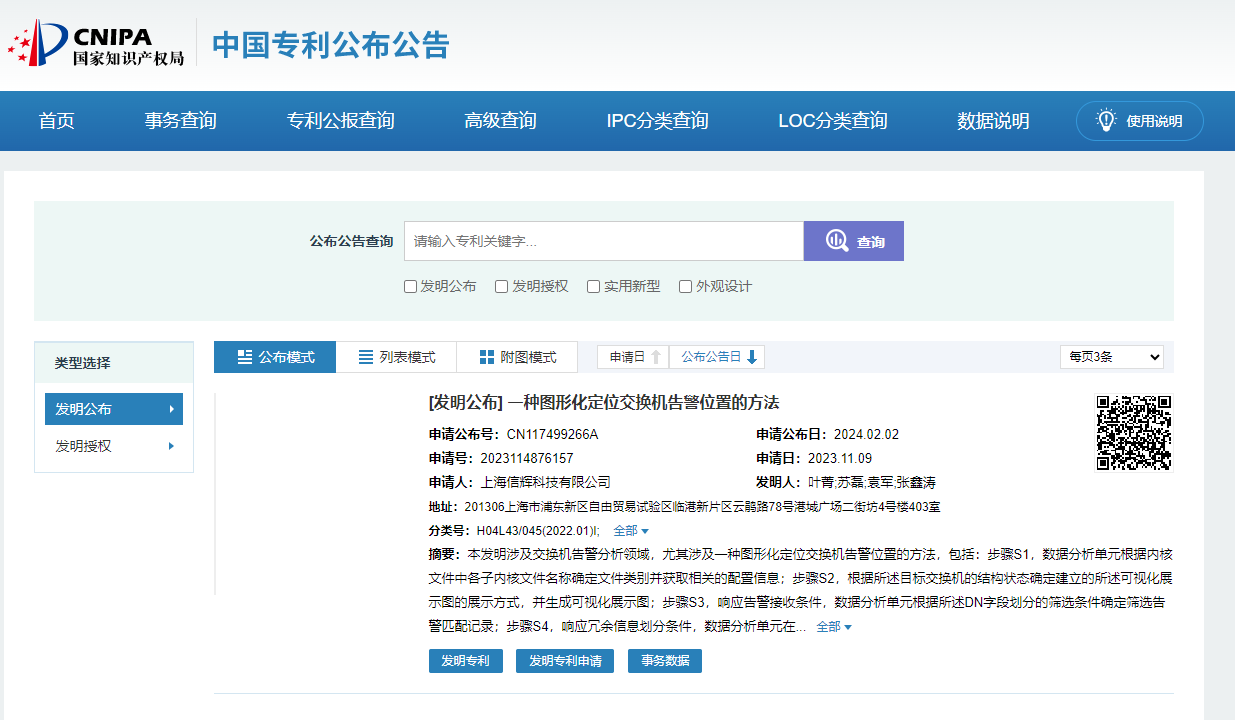Click application date 2023.11.09
Image resolution: width=1235 pixels, height=720 pixels.
tap(839, 458)
